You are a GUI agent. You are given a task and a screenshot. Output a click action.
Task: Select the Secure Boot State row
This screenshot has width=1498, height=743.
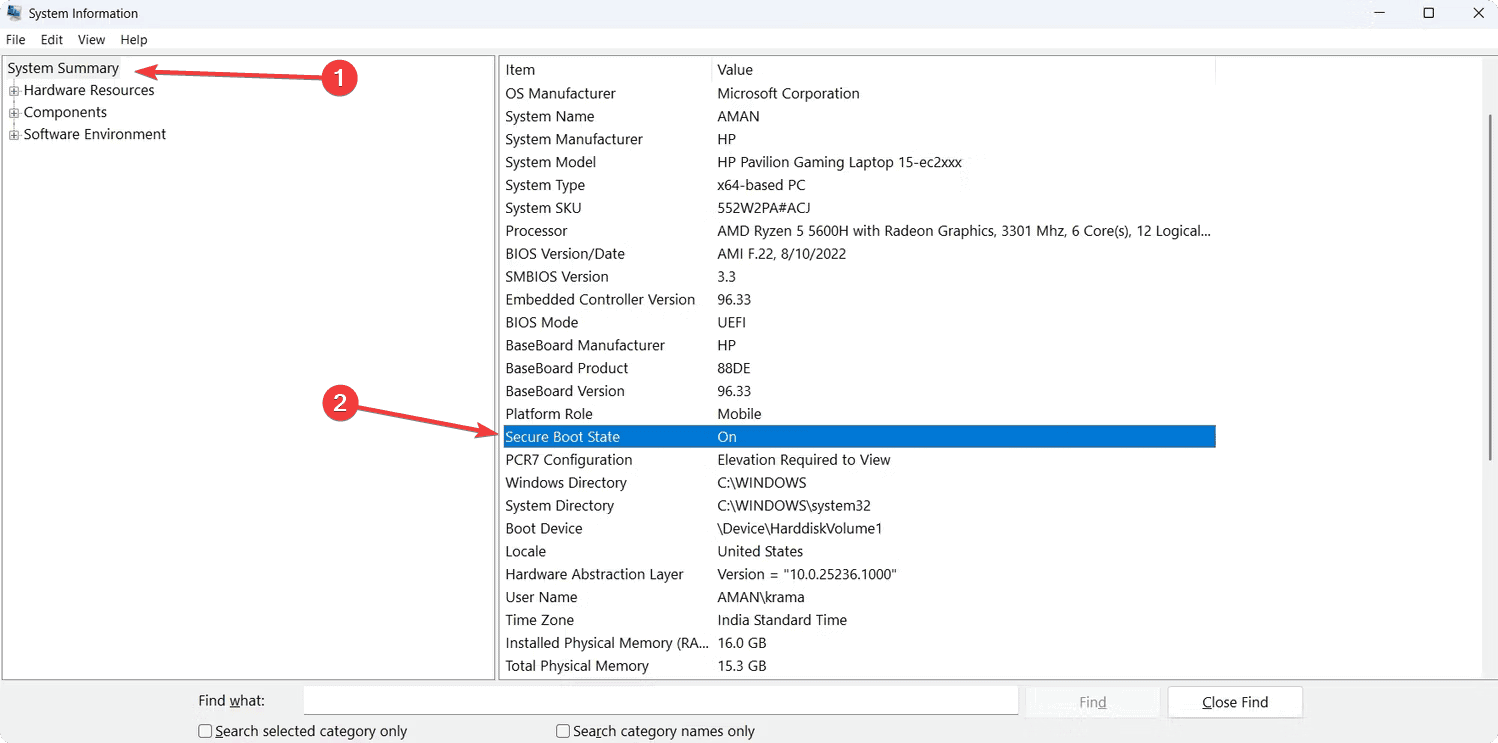562,437
